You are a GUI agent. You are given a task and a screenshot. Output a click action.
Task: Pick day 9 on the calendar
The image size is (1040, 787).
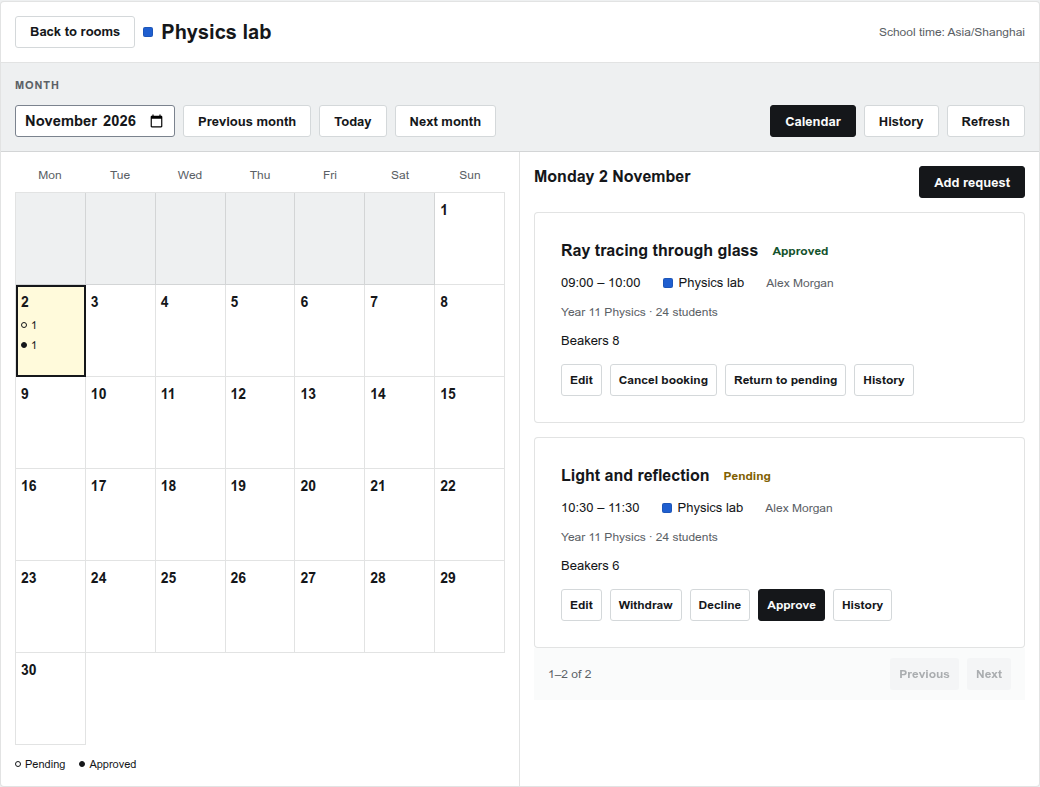pos(50,423)
